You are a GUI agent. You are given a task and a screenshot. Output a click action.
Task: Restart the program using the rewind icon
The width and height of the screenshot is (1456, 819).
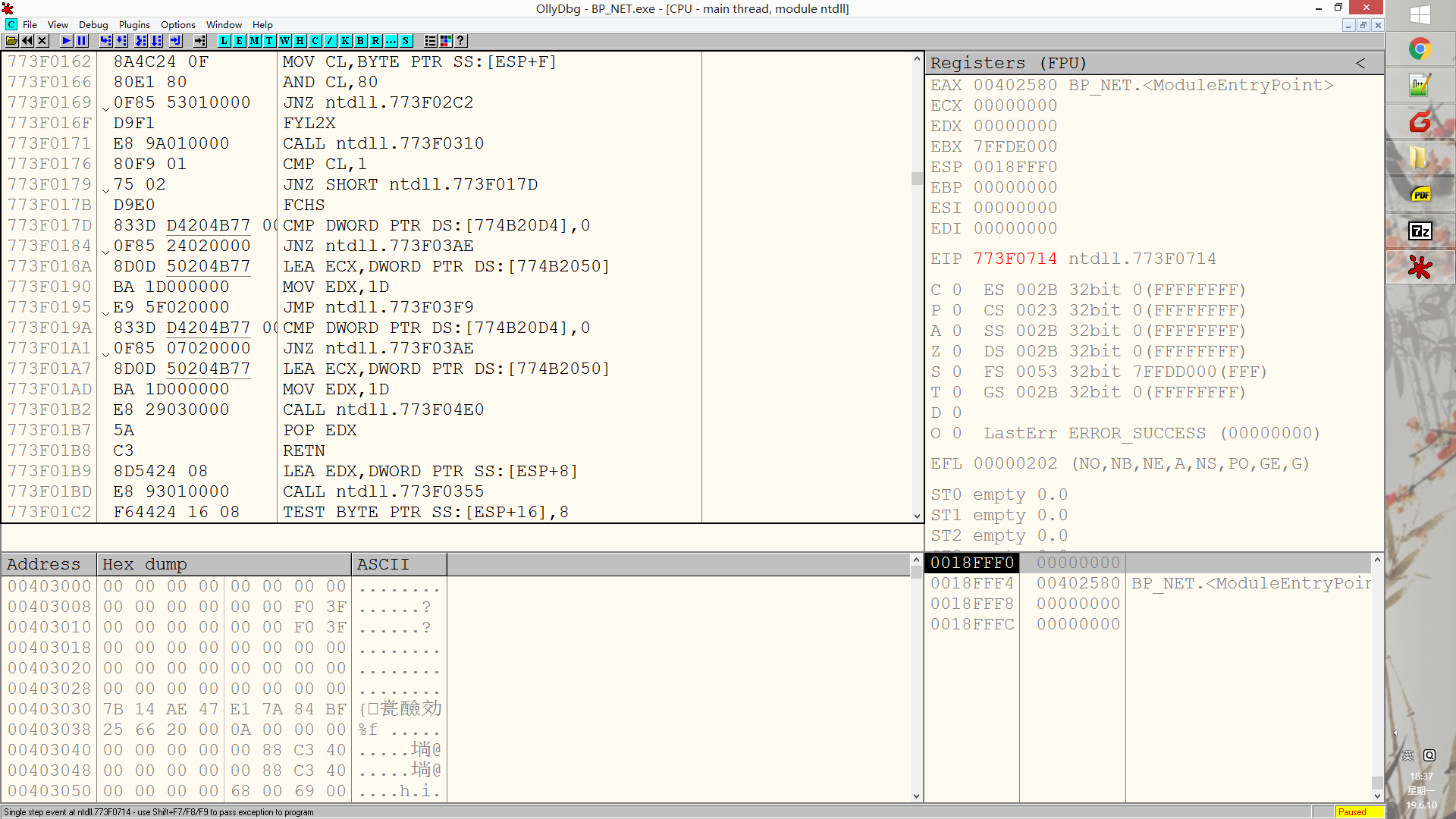[27, 41]
